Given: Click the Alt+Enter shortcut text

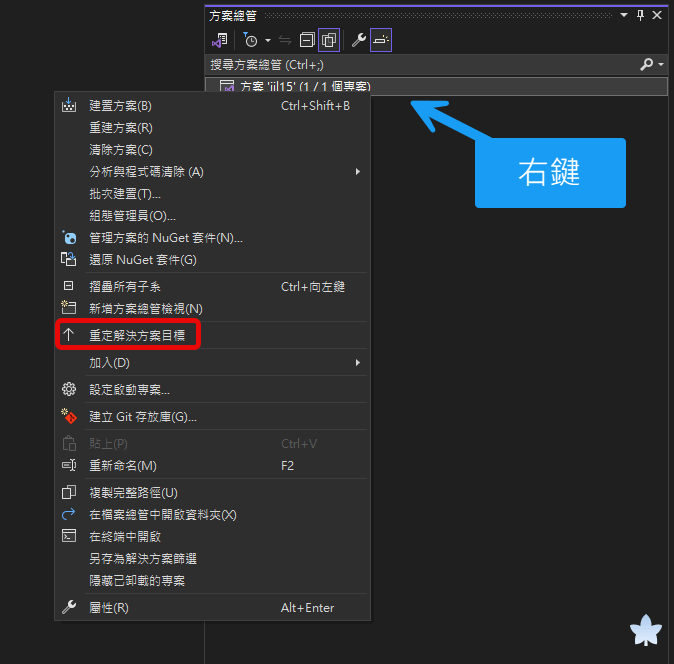Looking at the screenshot, I should coord(307,608).
